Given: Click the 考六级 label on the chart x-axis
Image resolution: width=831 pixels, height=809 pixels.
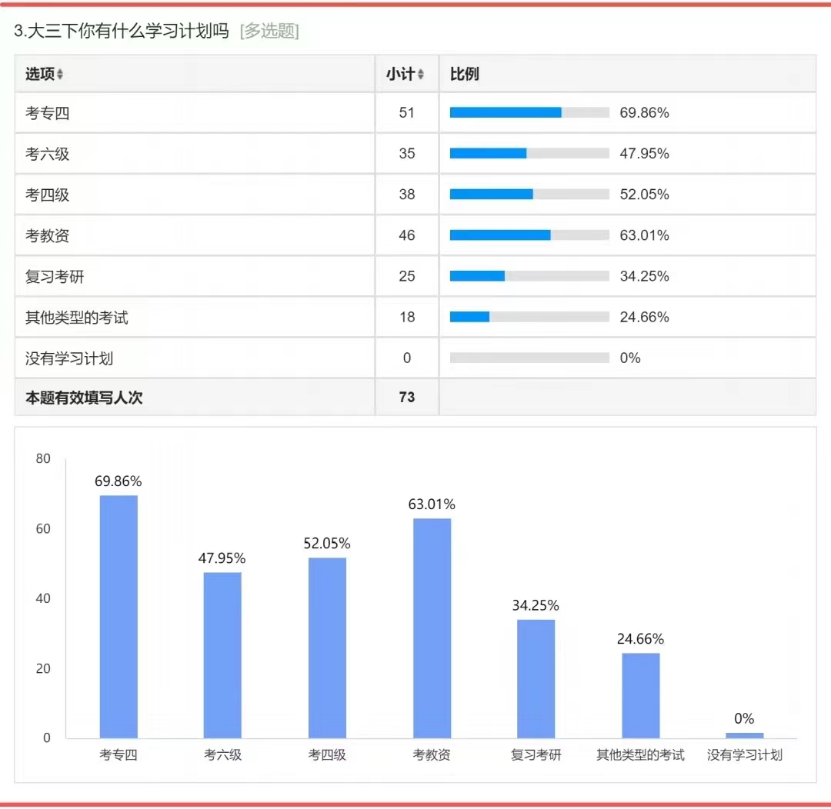Looking at the screenshot, I should click(223, 755).
